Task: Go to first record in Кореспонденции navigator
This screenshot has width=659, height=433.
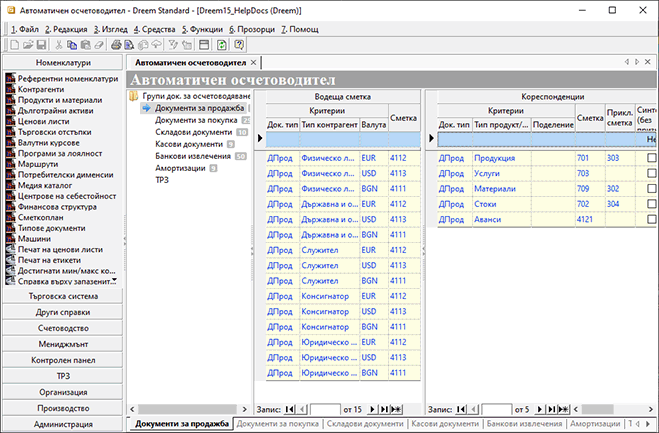Action: coord(461,409)
